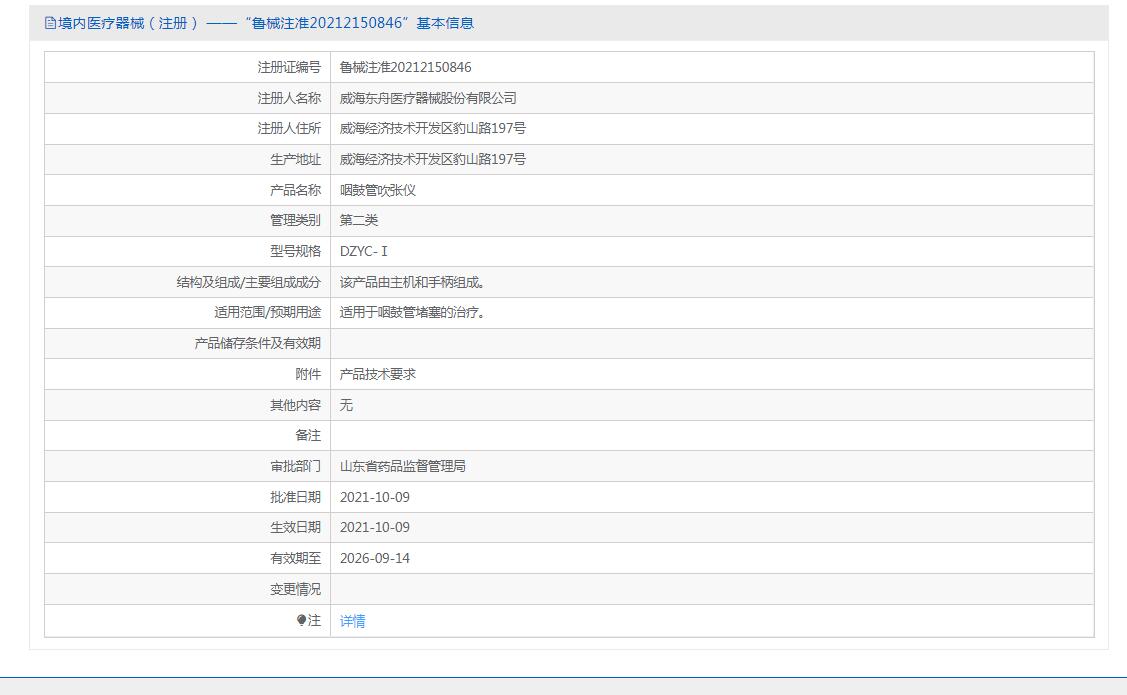Viewport: 1127px width, 695px height.
Task: Select the value 无 in 其他内容 row
Action: [x=346, y=405]
